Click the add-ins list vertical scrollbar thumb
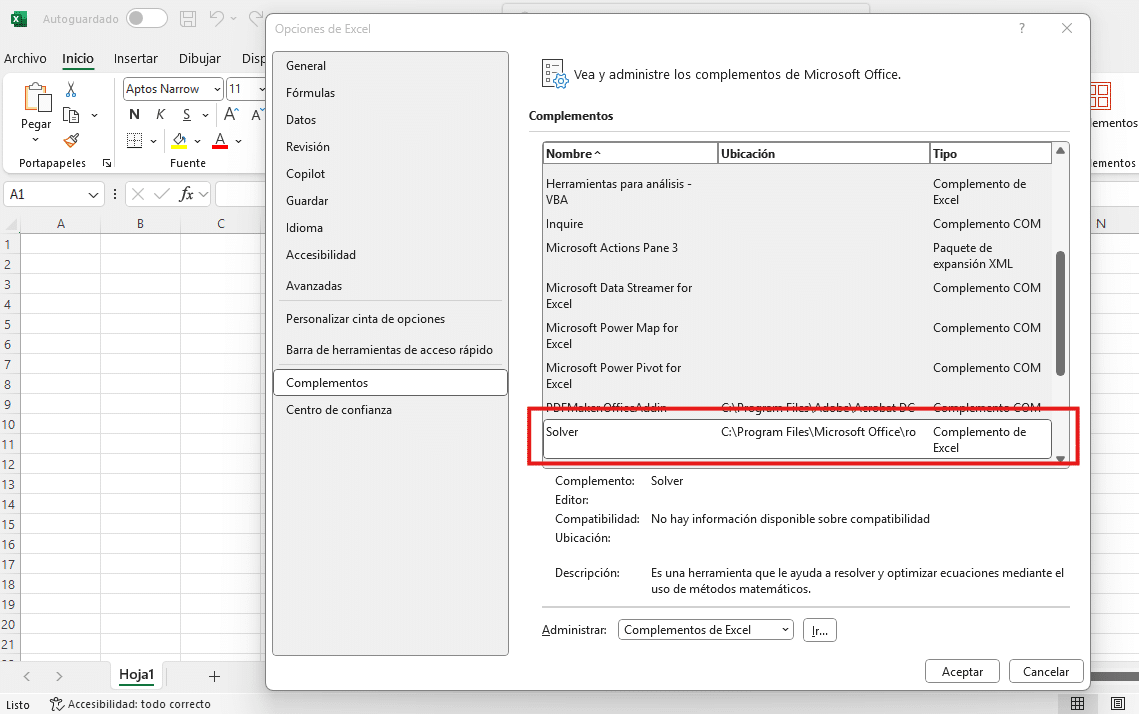This screenshot has height=714, width=1139. pos(1061,313)
